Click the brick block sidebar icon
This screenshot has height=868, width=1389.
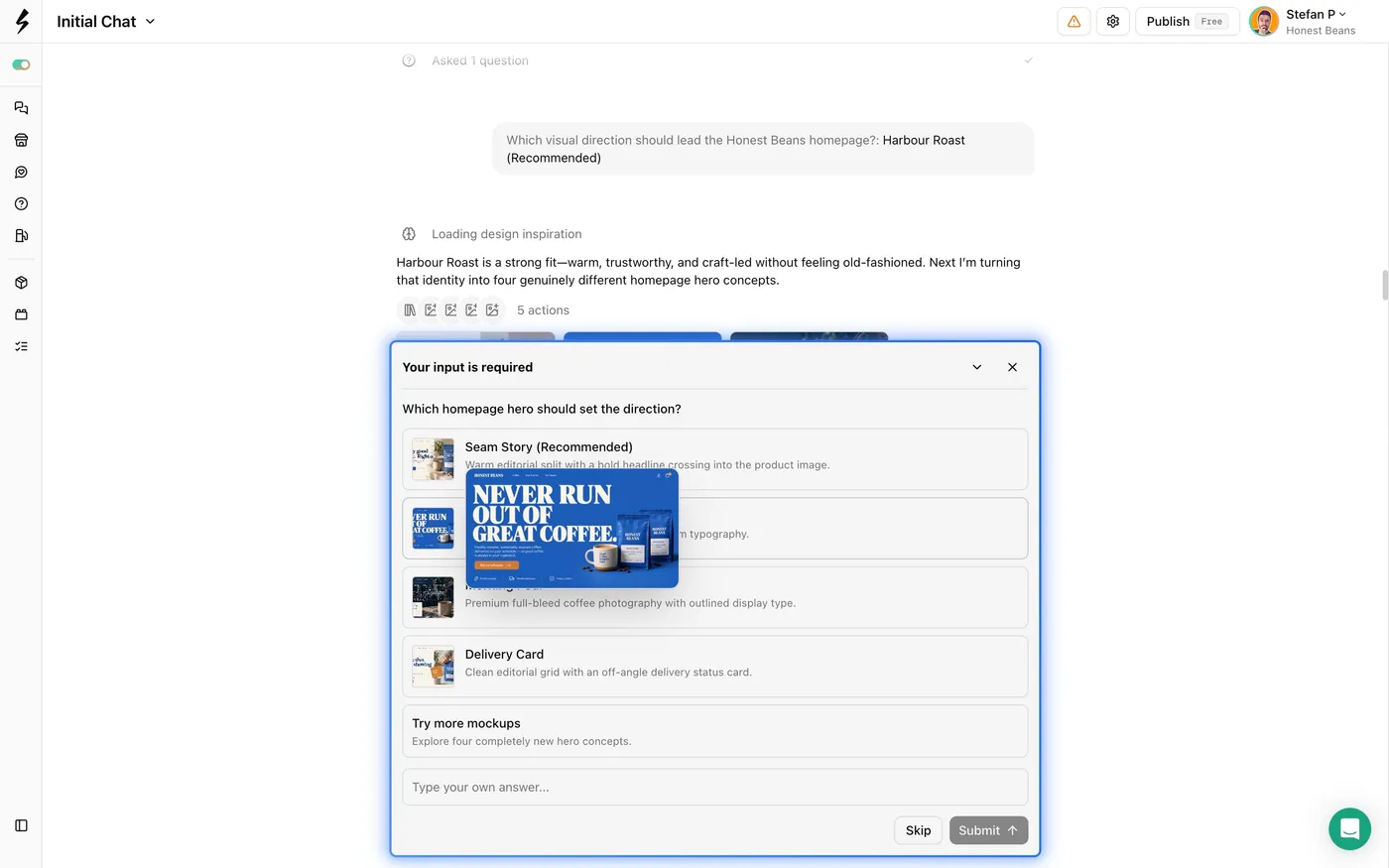point(21,314)
